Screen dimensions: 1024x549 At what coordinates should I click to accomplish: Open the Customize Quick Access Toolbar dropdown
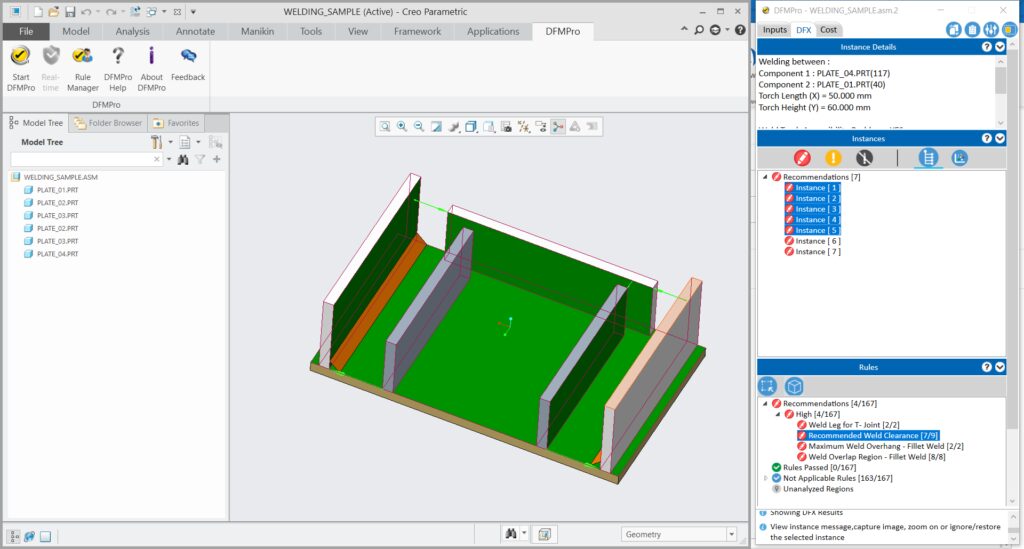click(x=193, y=12)
